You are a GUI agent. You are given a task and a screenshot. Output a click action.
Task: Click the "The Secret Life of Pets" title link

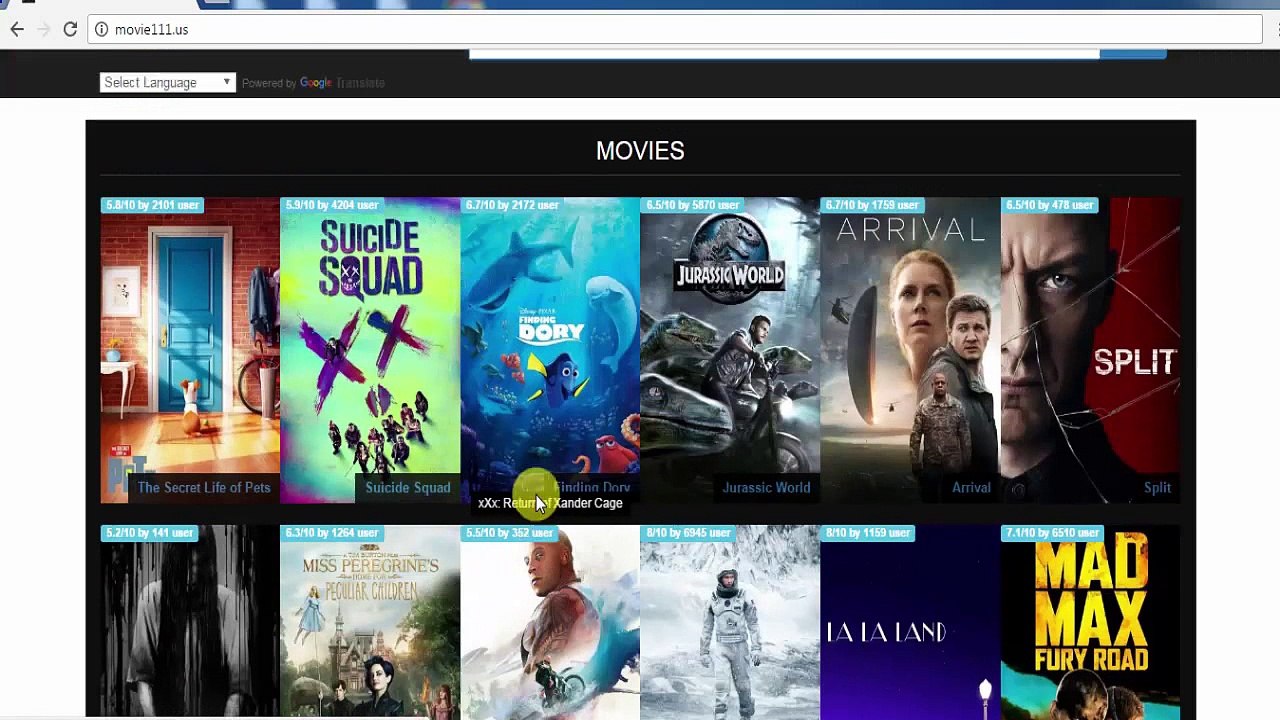tap(204, 488)
